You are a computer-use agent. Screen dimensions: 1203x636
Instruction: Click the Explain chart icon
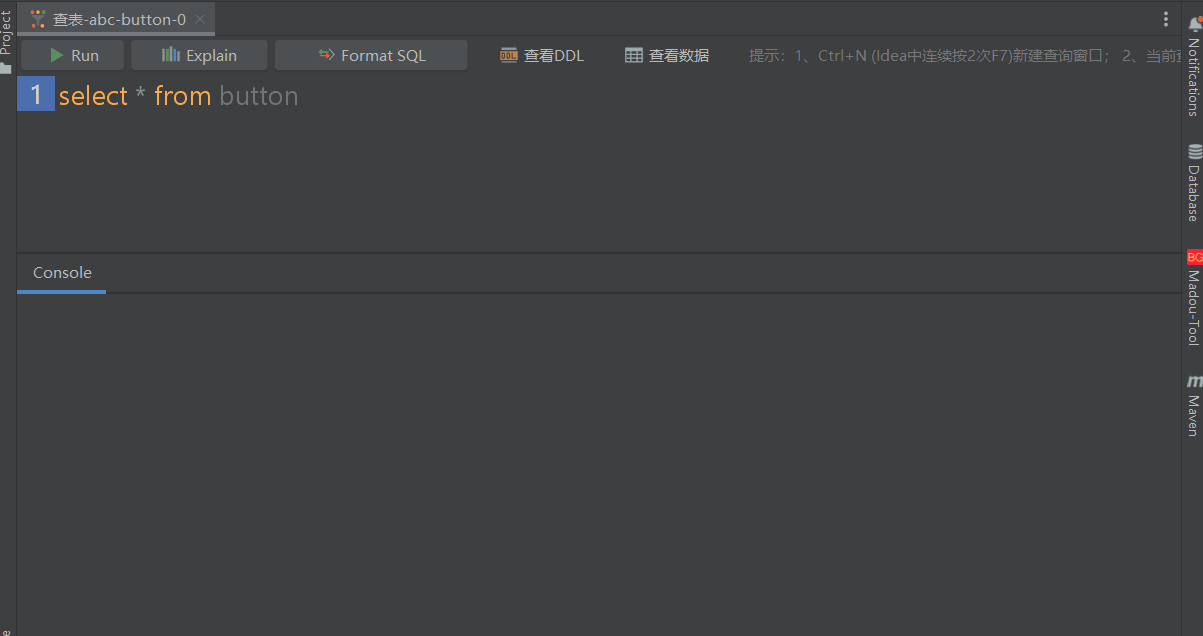coord(171,55)
